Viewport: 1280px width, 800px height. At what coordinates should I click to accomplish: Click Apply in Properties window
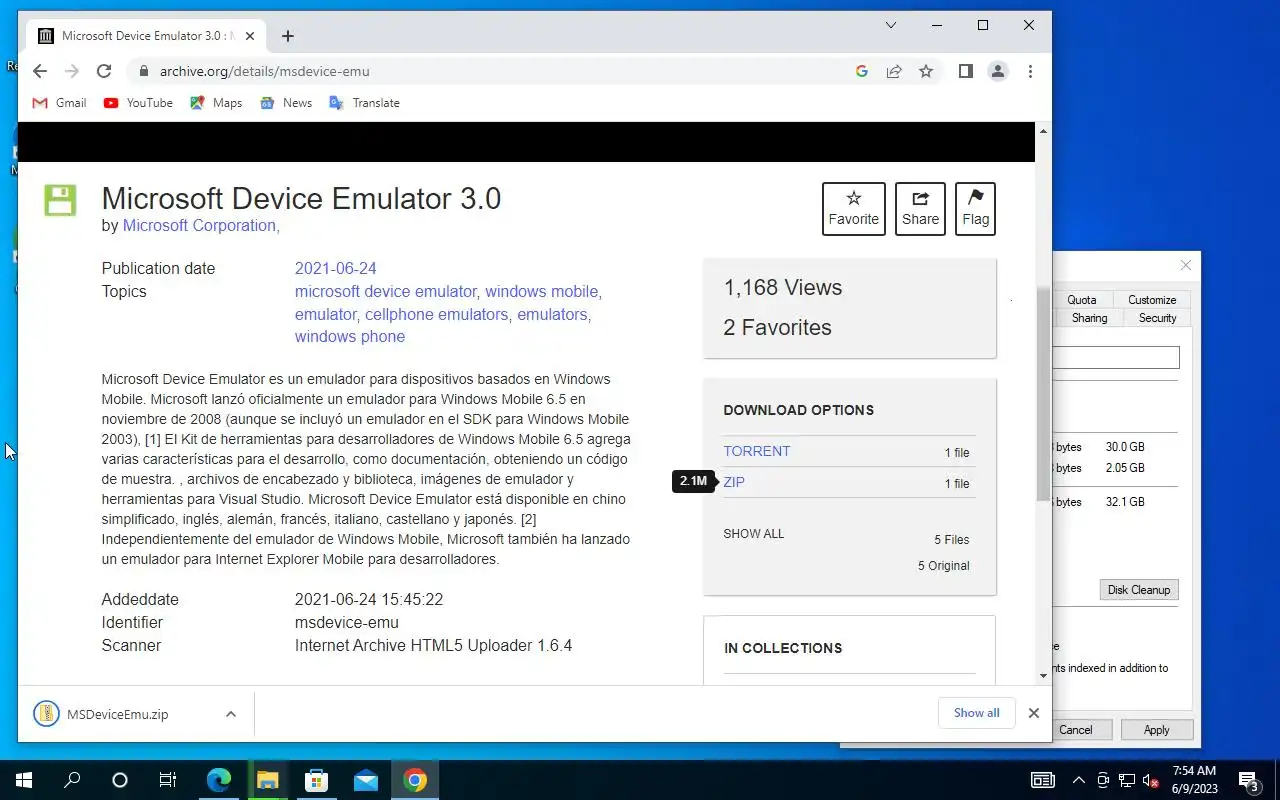point(1156,730)
